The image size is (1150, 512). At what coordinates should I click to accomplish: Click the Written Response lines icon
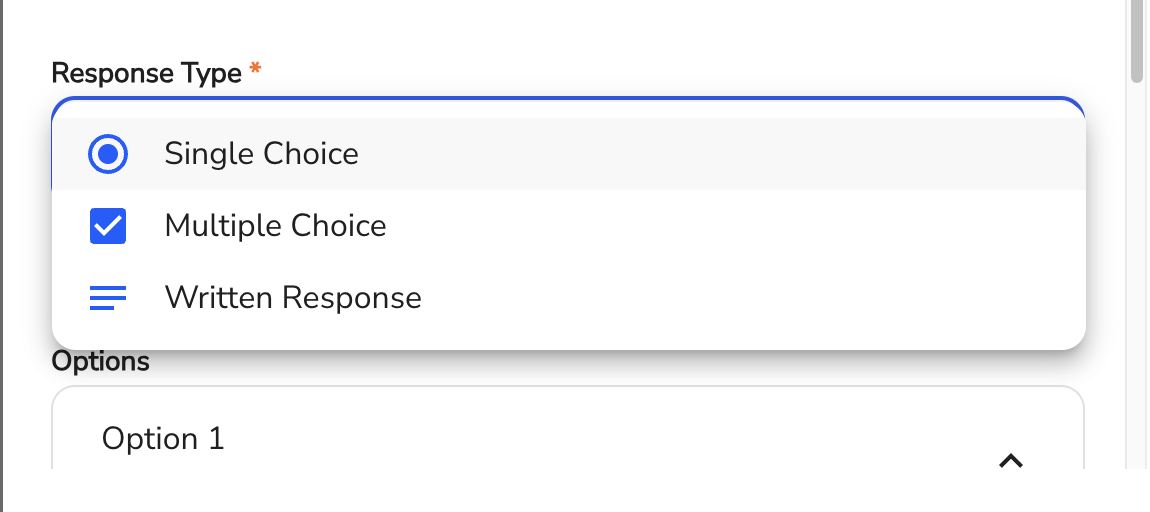pyautogui.click(x=108, y=298)
